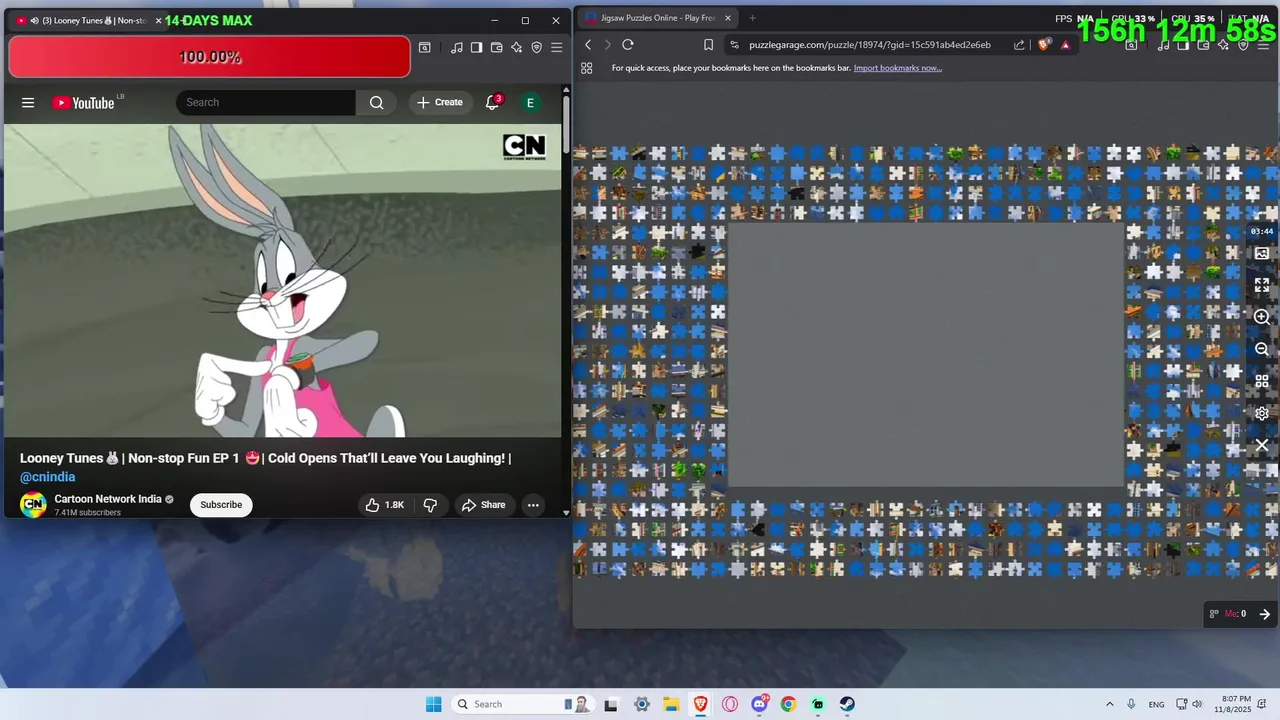Viewport: 1280px width, 720px height.
Task: Click the Looney Tunes video player
Action: coord(283,280)
